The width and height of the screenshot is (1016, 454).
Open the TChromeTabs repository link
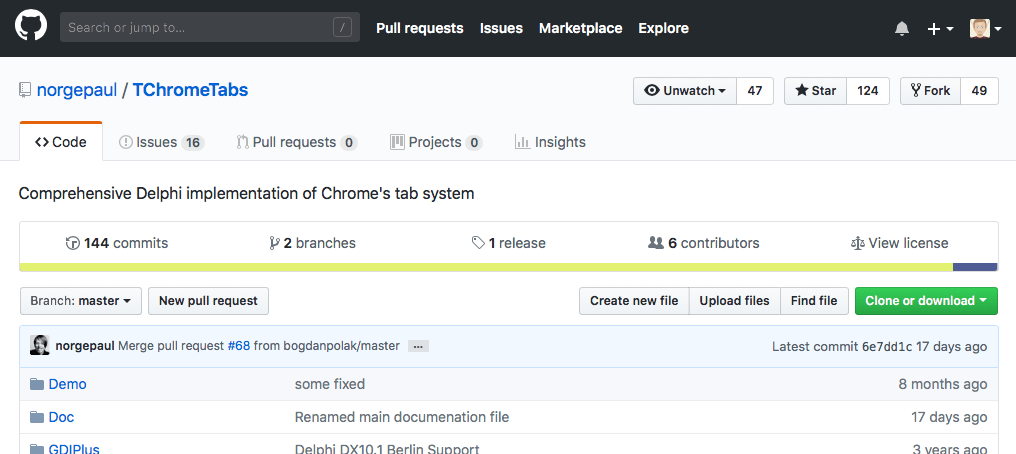(190, 90)
